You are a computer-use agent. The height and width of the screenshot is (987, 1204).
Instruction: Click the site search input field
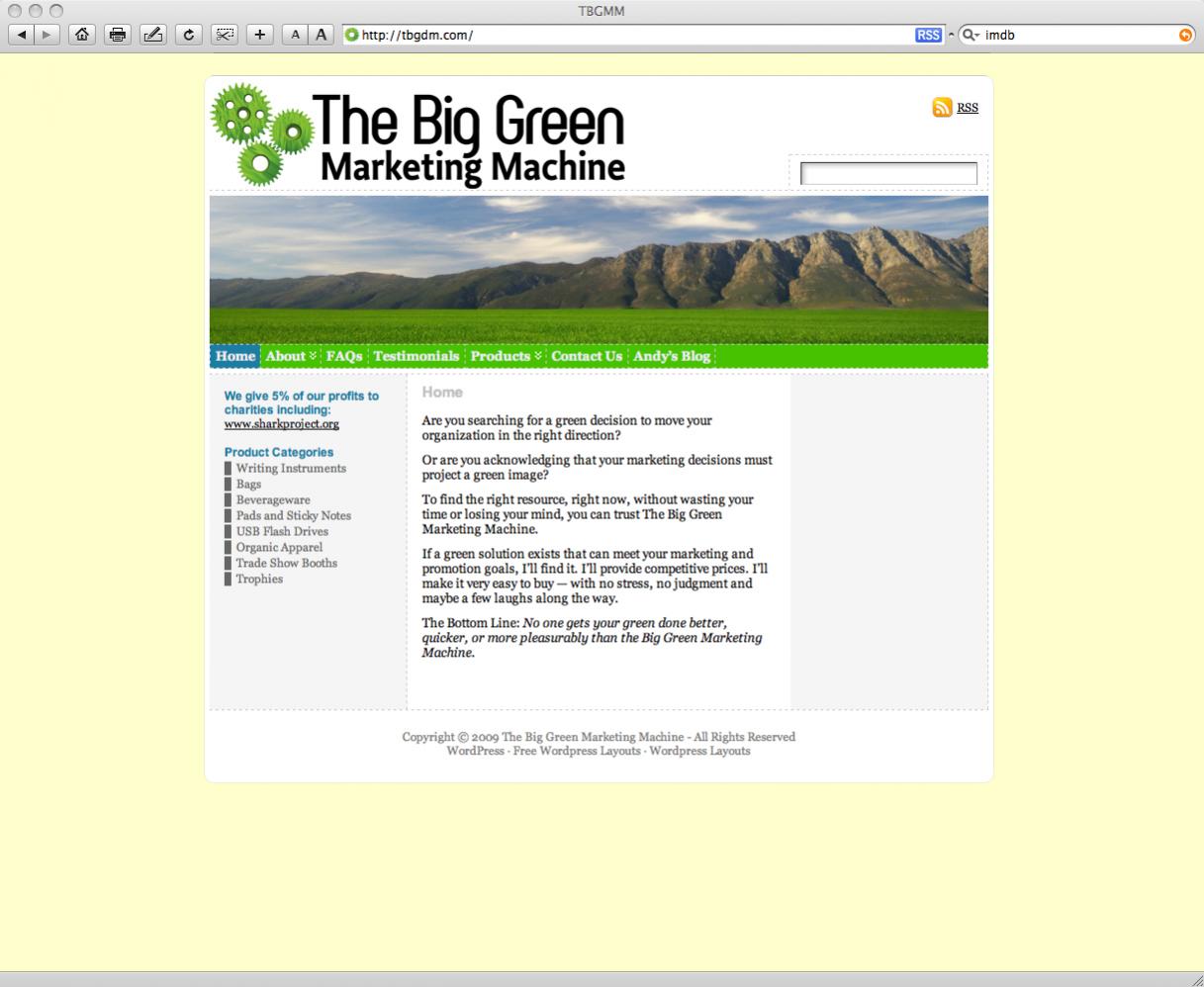[888, 174]
